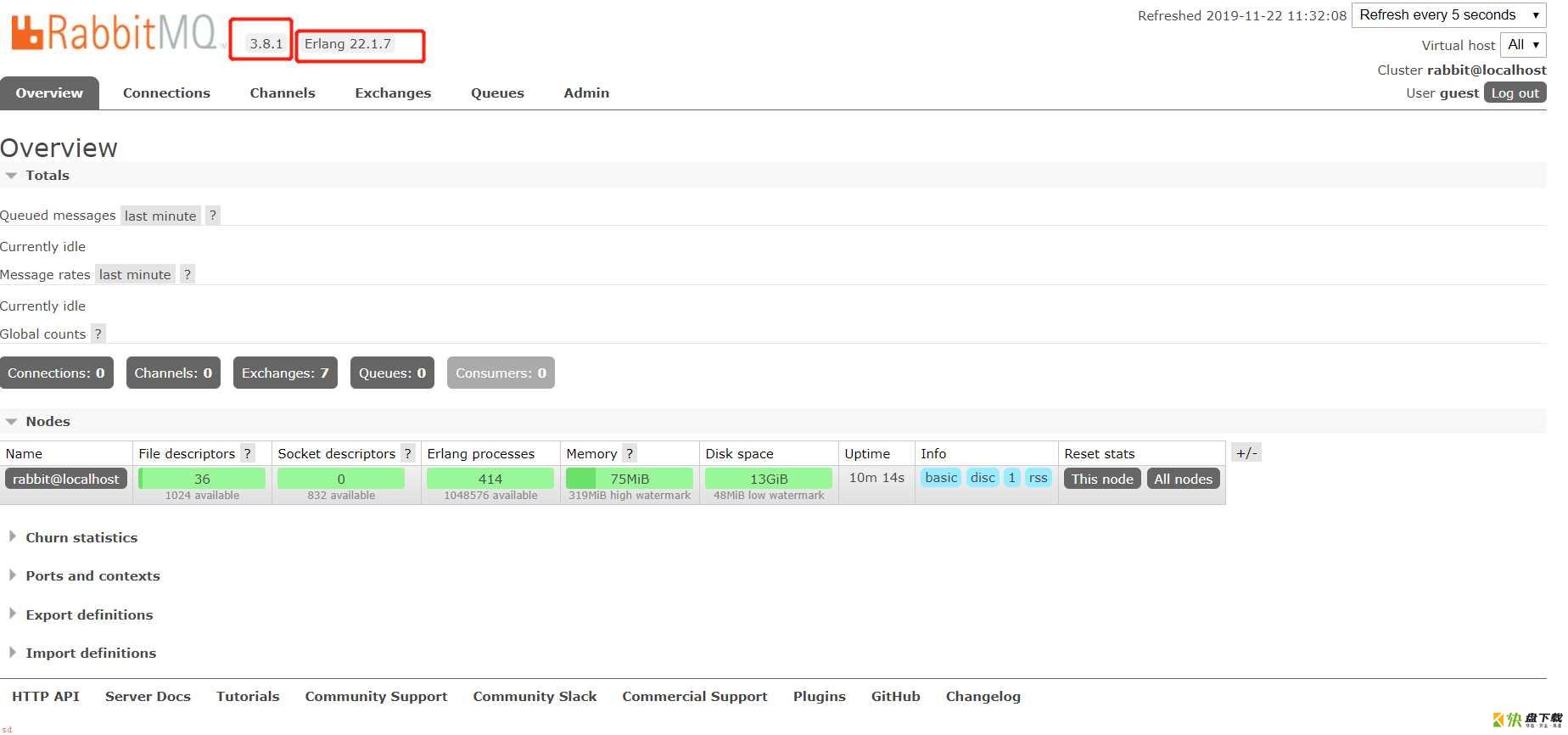Change Queued messages last minute range
Viewport: 1568px width, 735px height.
pyautogui.click(x=160, y=216)
